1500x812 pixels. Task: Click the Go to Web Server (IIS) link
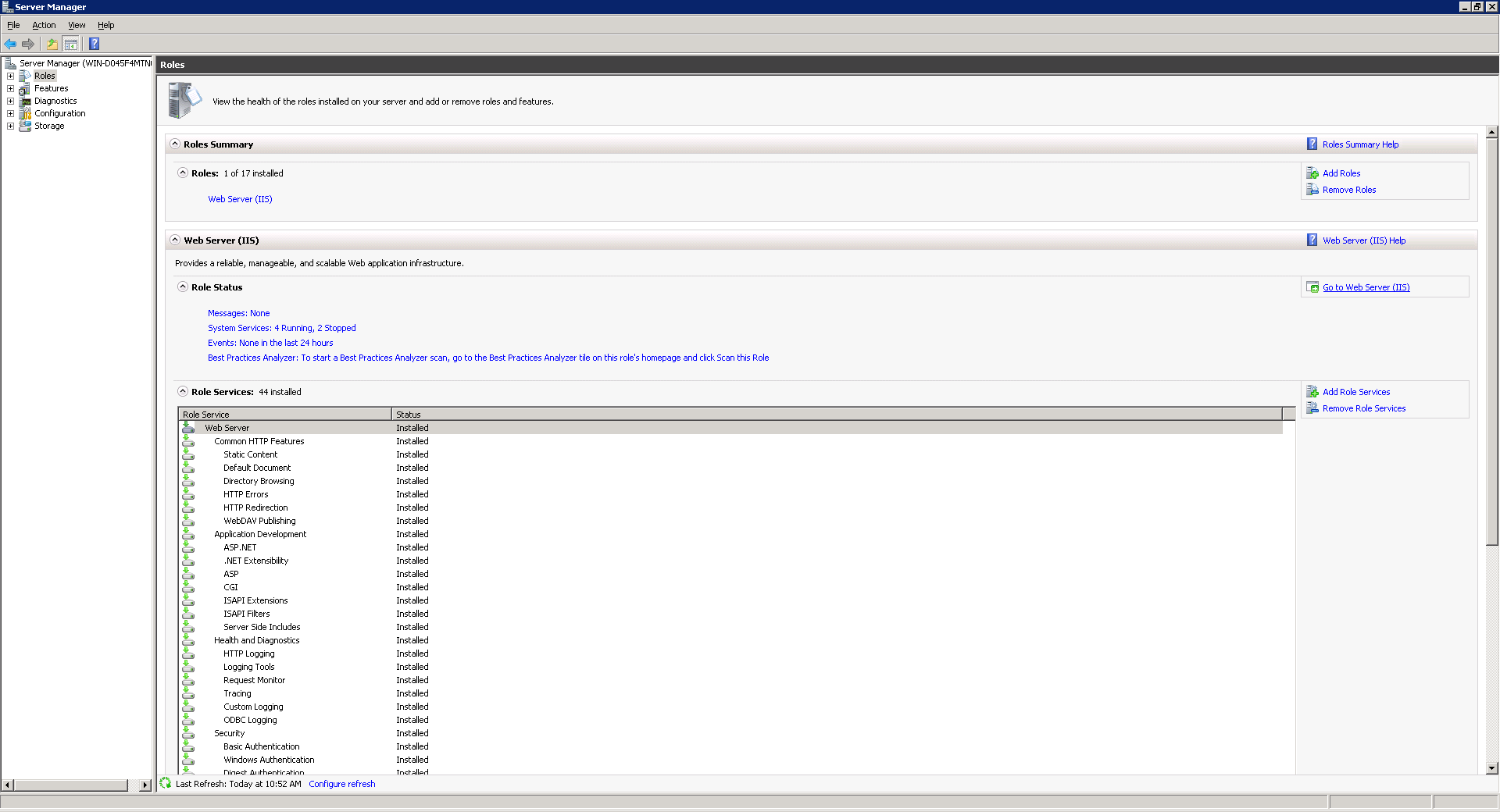[1366, 287]
